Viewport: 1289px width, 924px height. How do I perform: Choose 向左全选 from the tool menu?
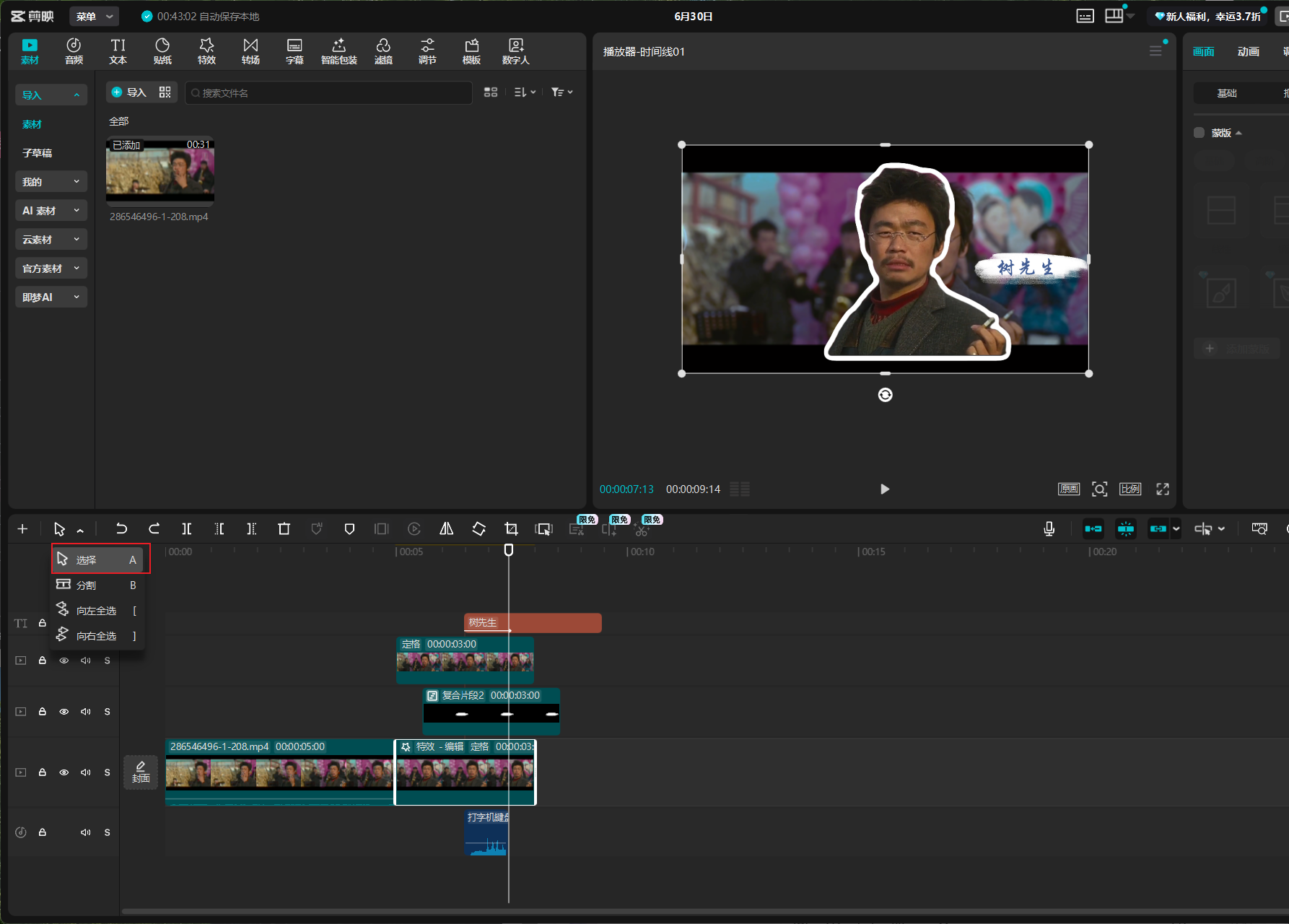pyautogui.click(x=98, y=611)
